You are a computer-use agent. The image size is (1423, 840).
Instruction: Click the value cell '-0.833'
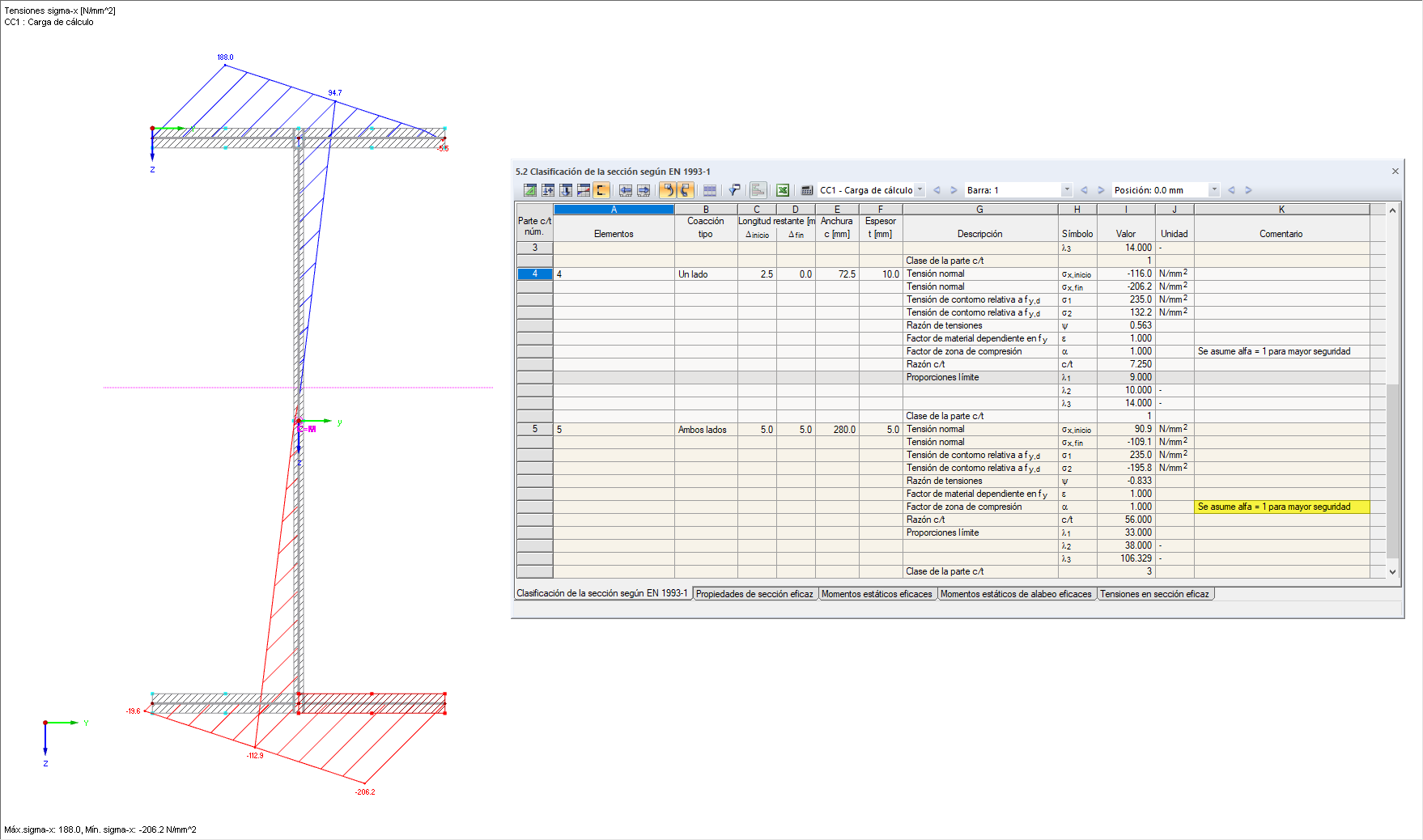point(1126,481)
